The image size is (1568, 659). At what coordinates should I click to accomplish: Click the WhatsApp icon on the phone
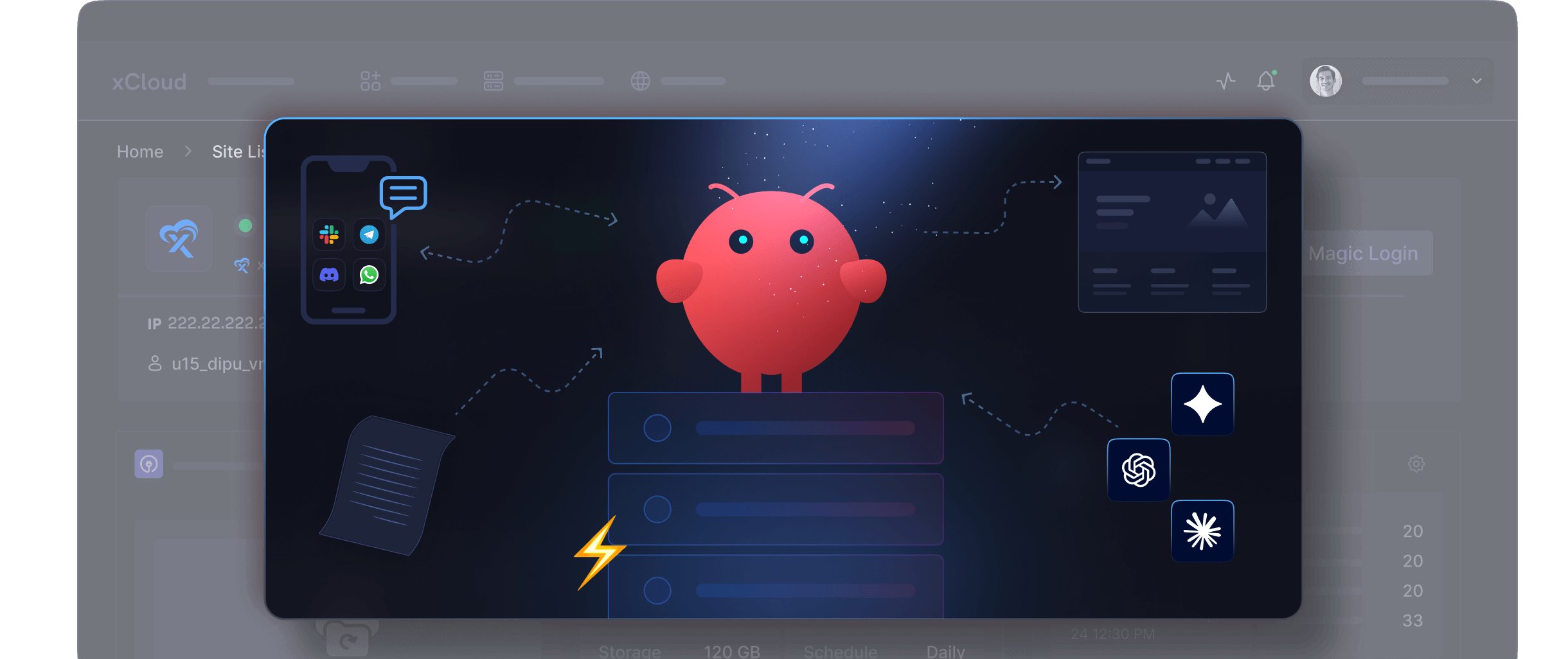(369, 275)
